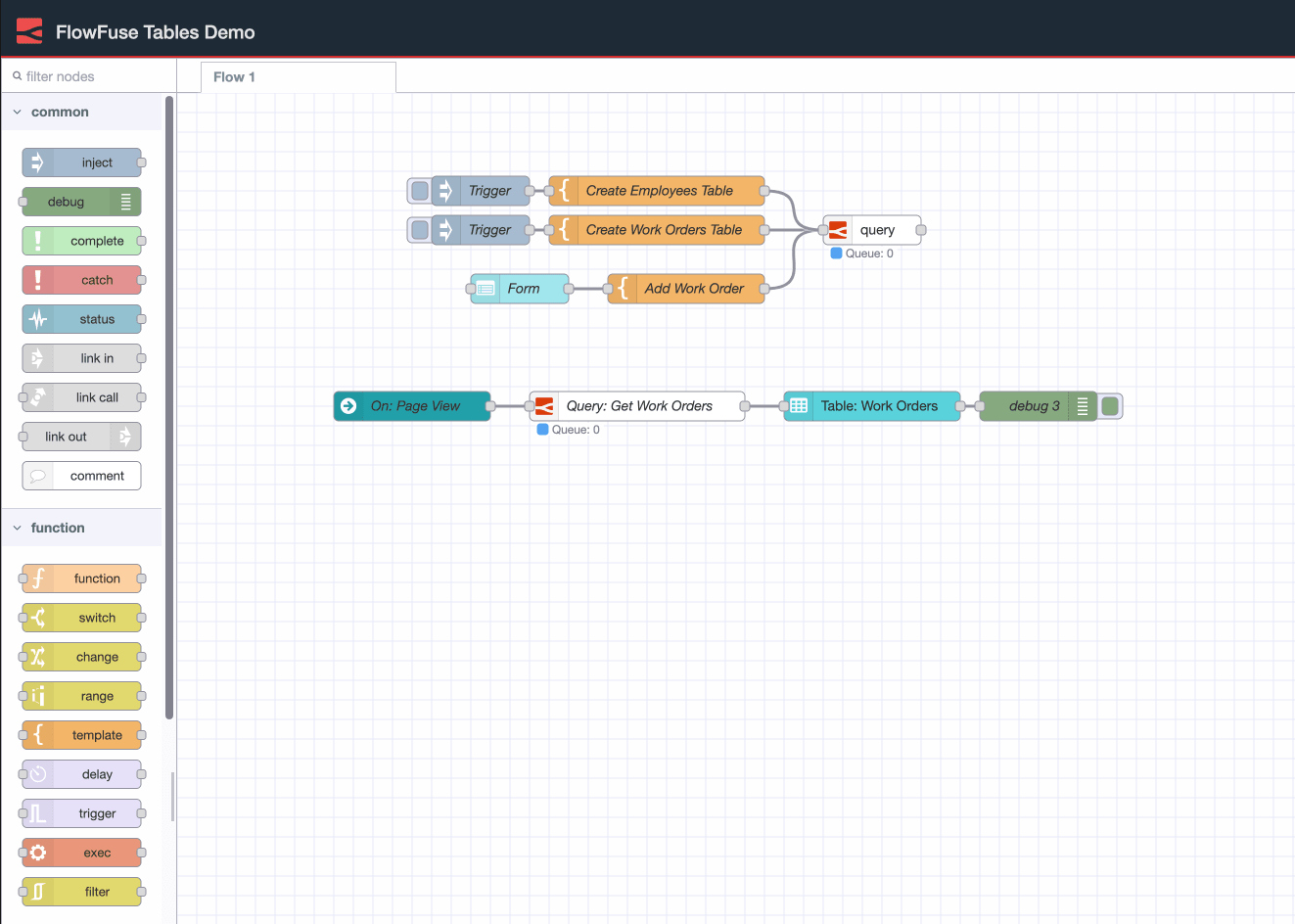The image size is (1295, 924).
Task: Disable output on the debug 3 node
Action: pyautogui.click(x=1110, y=405)
